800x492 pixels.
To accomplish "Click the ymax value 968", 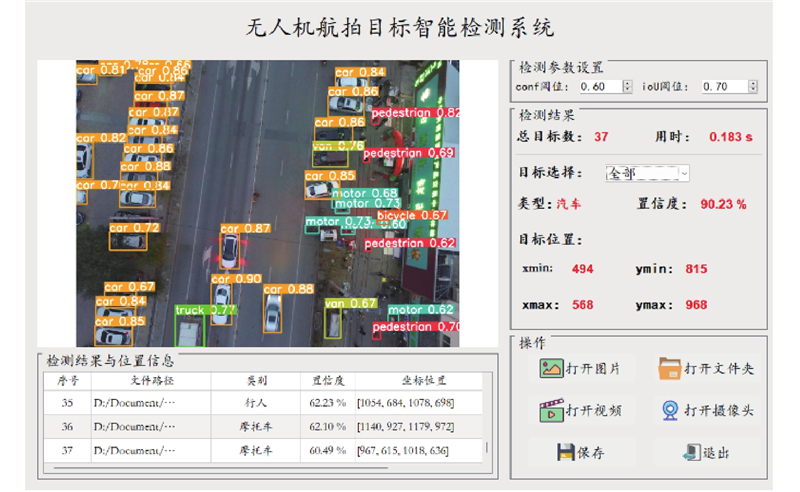I will (696, 305).
